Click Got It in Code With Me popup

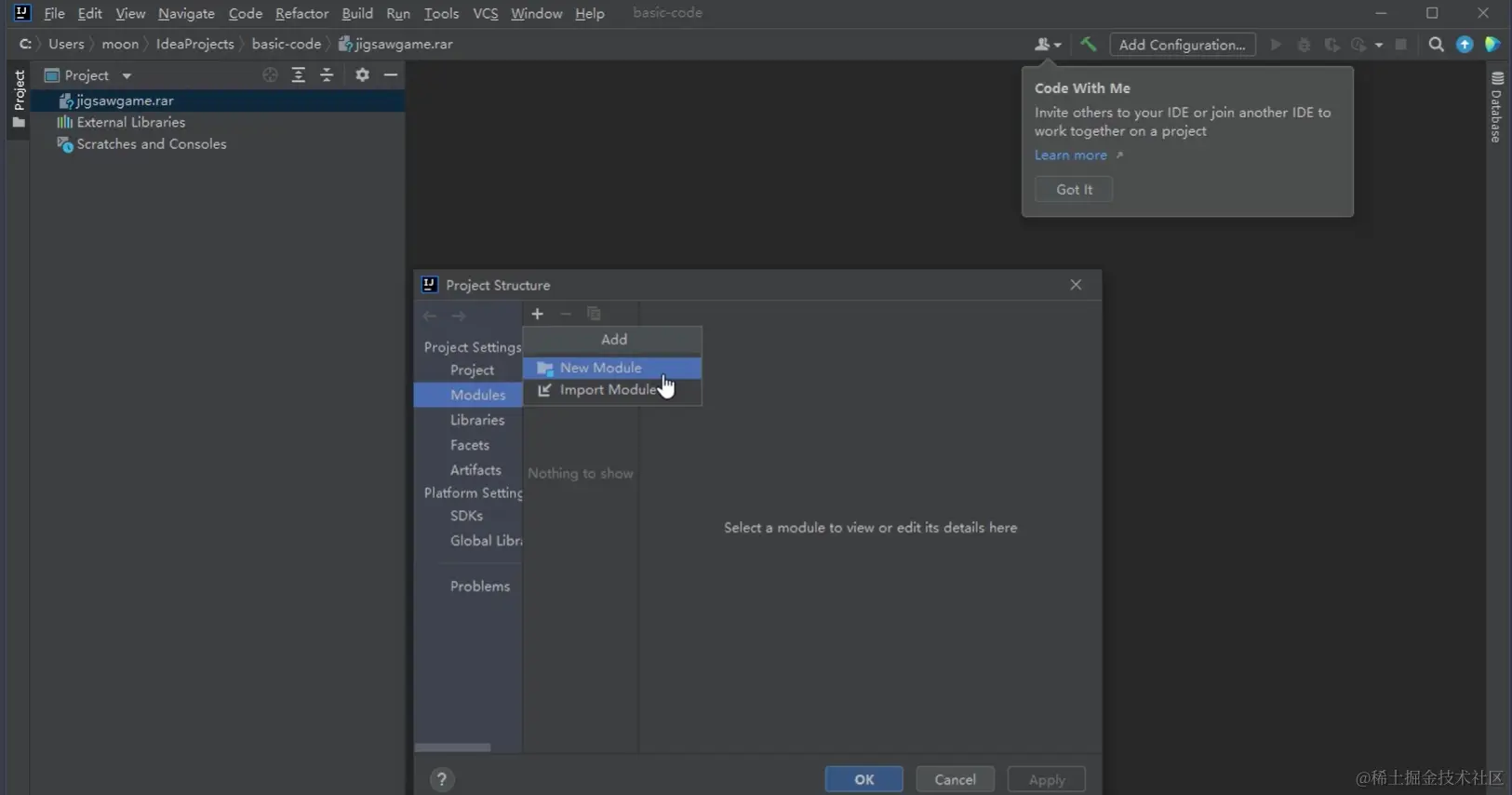pyautogui.click(x=1074, y=189)
